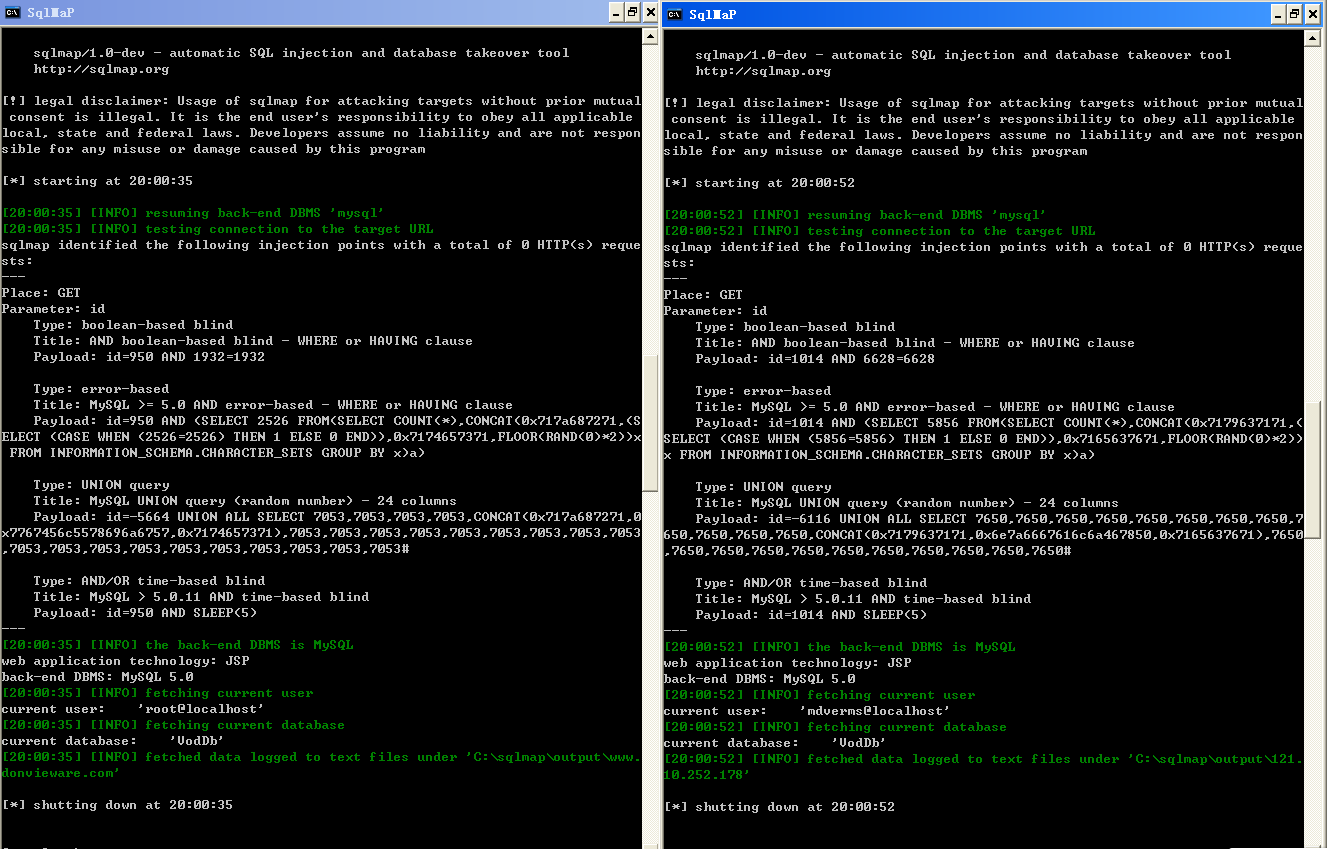Image resolution: width=1327 pixels, height=849 pixels.
Task: Click 'shutting down at 20:00:35' line
Action: point(117,805)
